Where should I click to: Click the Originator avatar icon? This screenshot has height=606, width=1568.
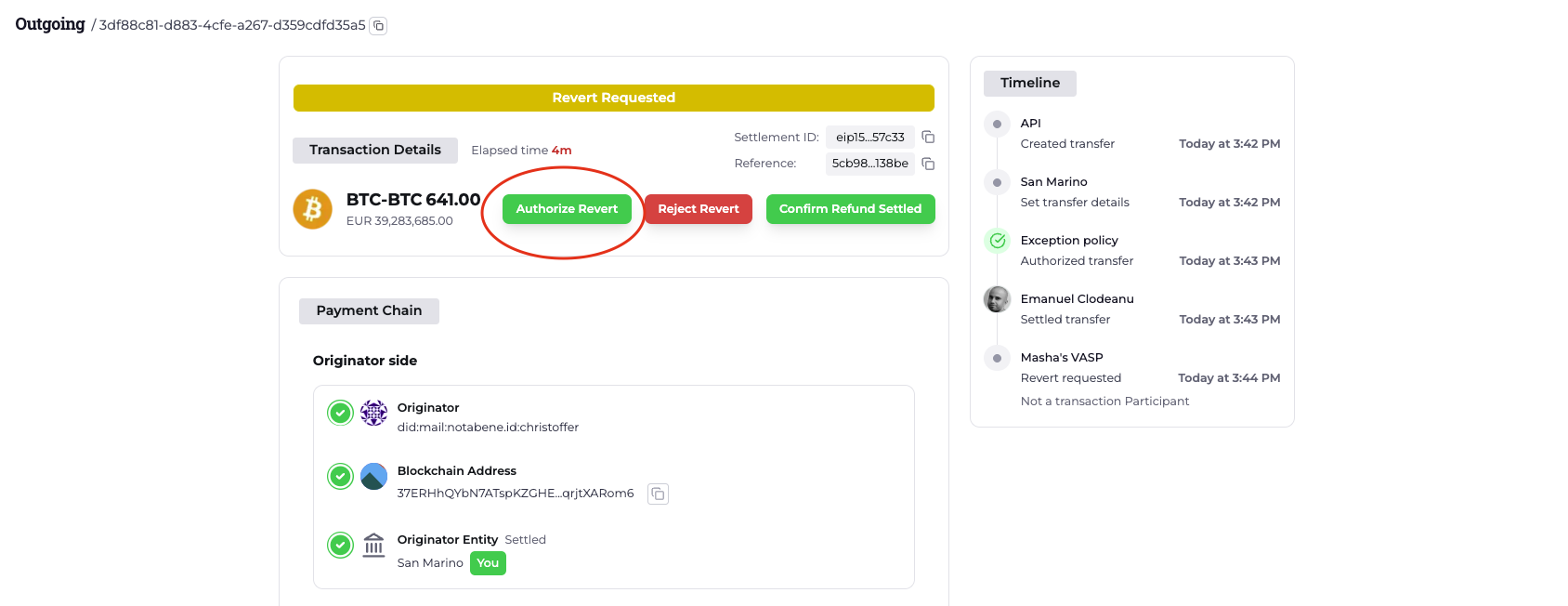pyautogui.click(x=373, y=413)
